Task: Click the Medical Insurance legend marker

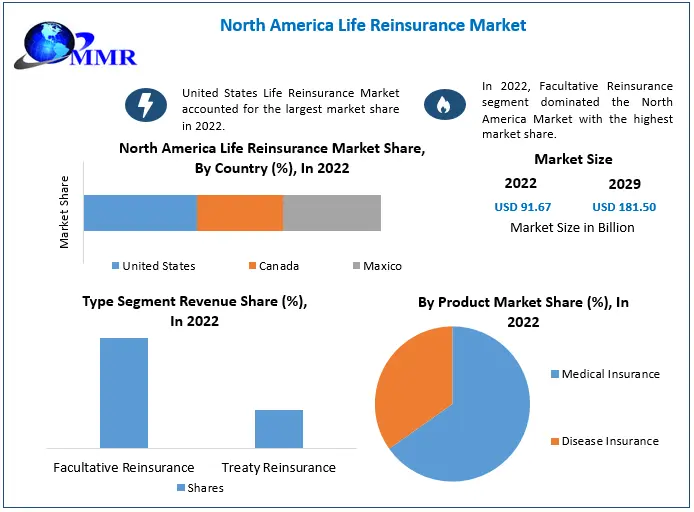Action: point(554,374)
